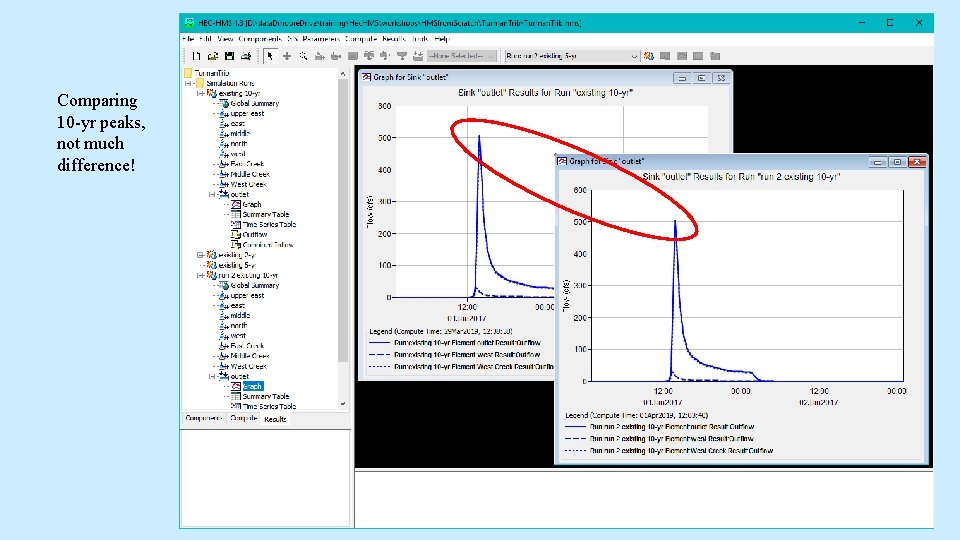Switch to the Compute tab below tree
This screenshot has width=960, height=540.
(x=243, y=419)
